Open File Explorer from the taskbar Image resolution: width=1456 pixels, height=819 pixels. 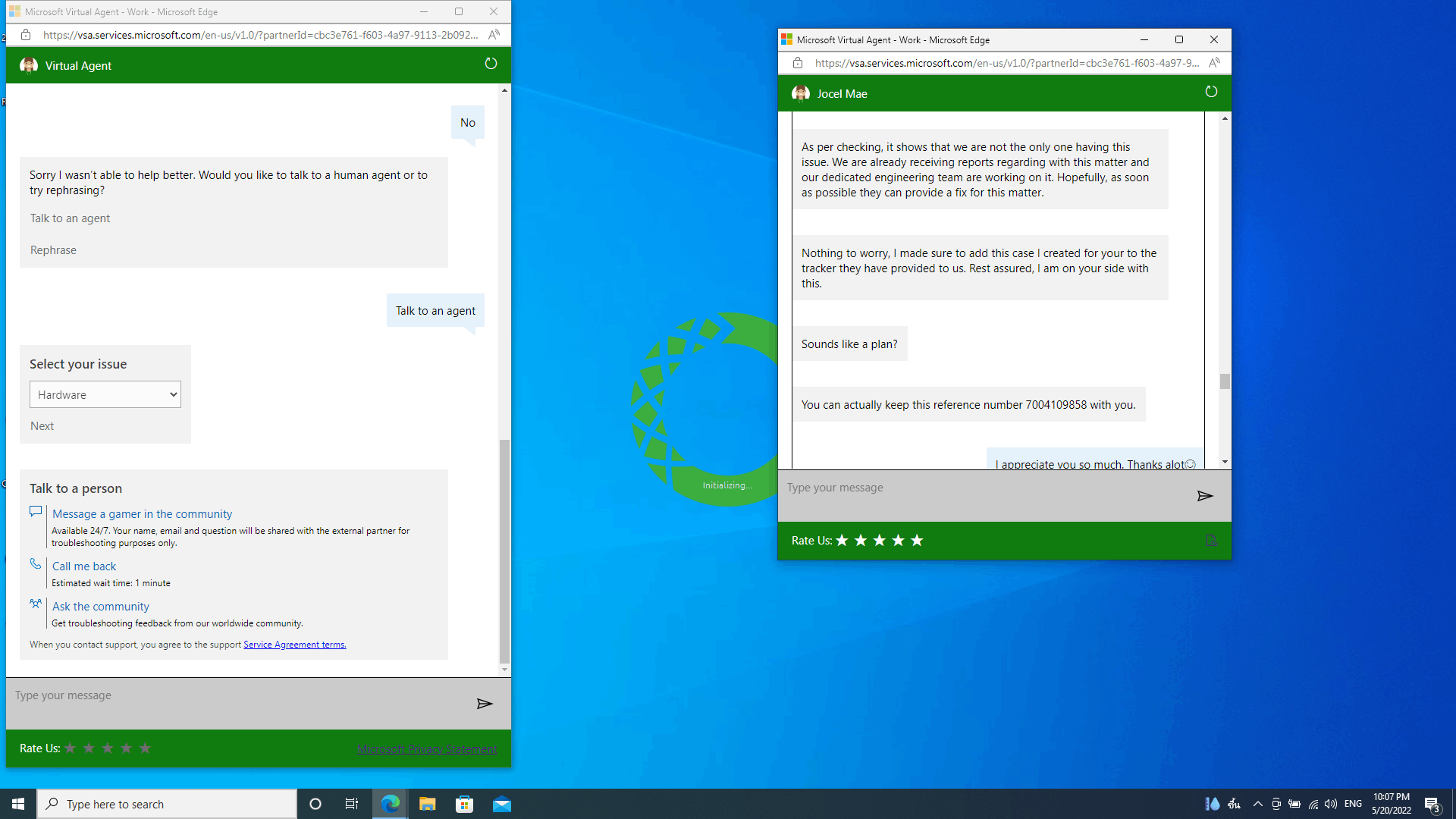click(x=428, y=804)
